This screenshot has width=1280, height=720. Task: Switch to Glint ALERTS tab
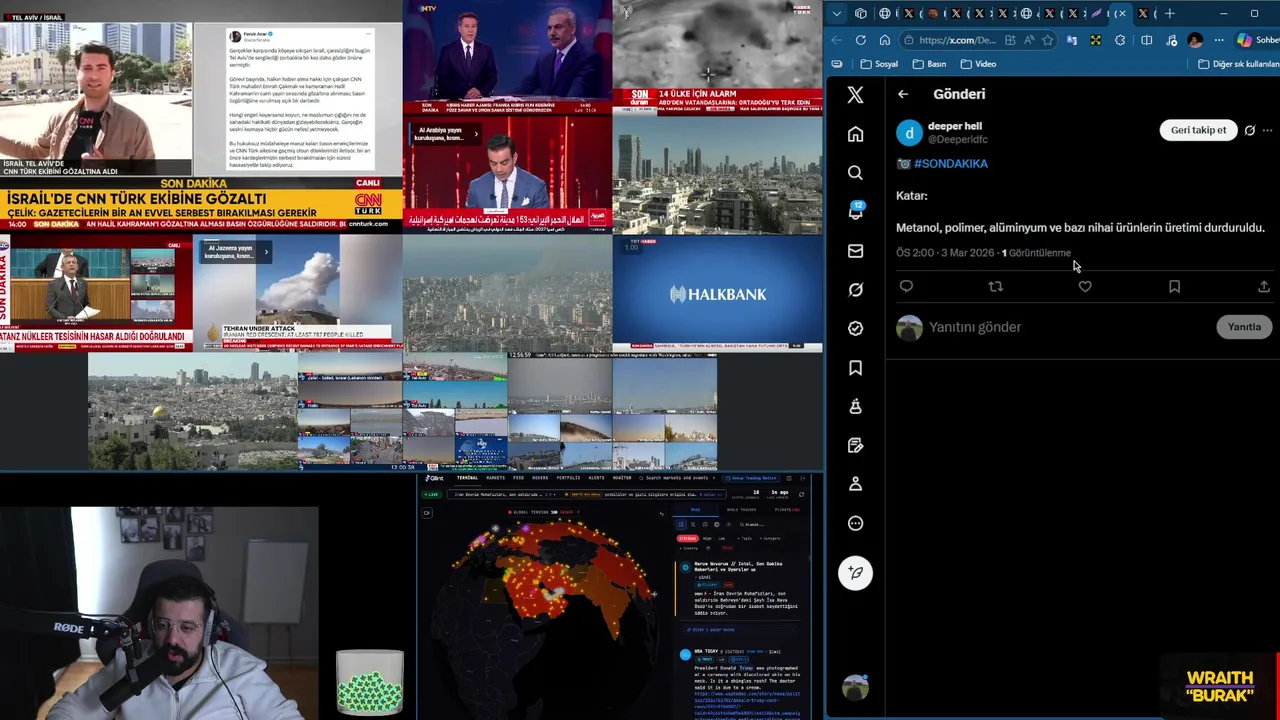(x=596, y=478)
